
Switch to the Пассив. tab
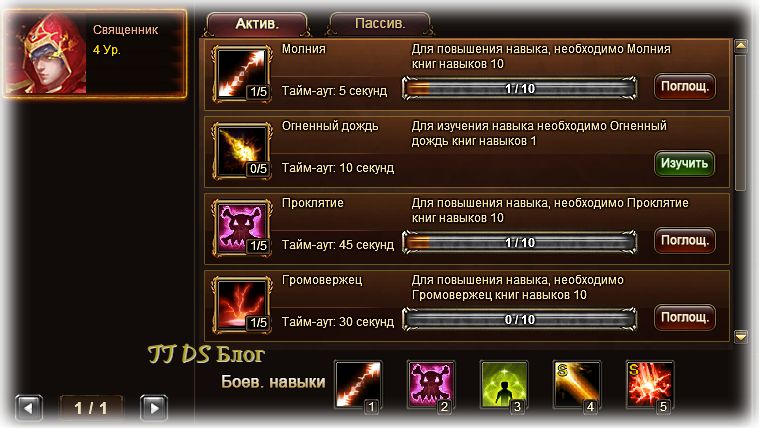tap(380, 24)
